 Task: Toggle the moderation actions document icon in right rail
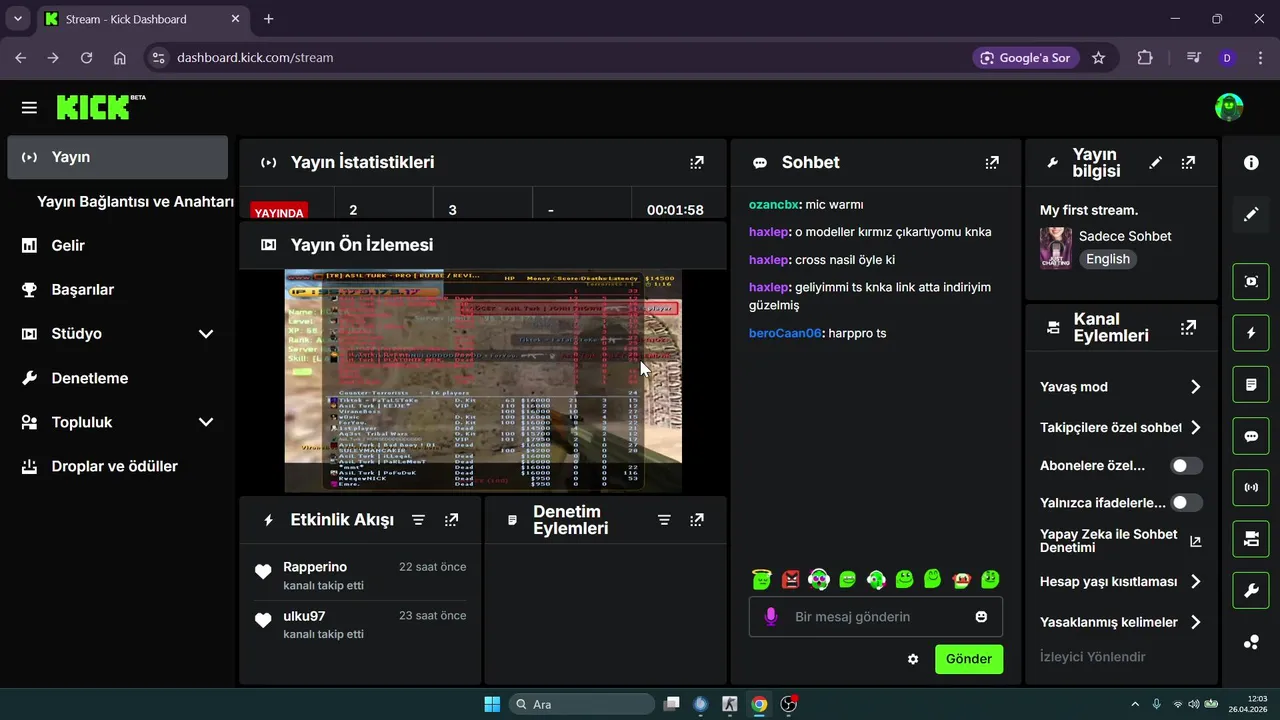click(1251, 385)
